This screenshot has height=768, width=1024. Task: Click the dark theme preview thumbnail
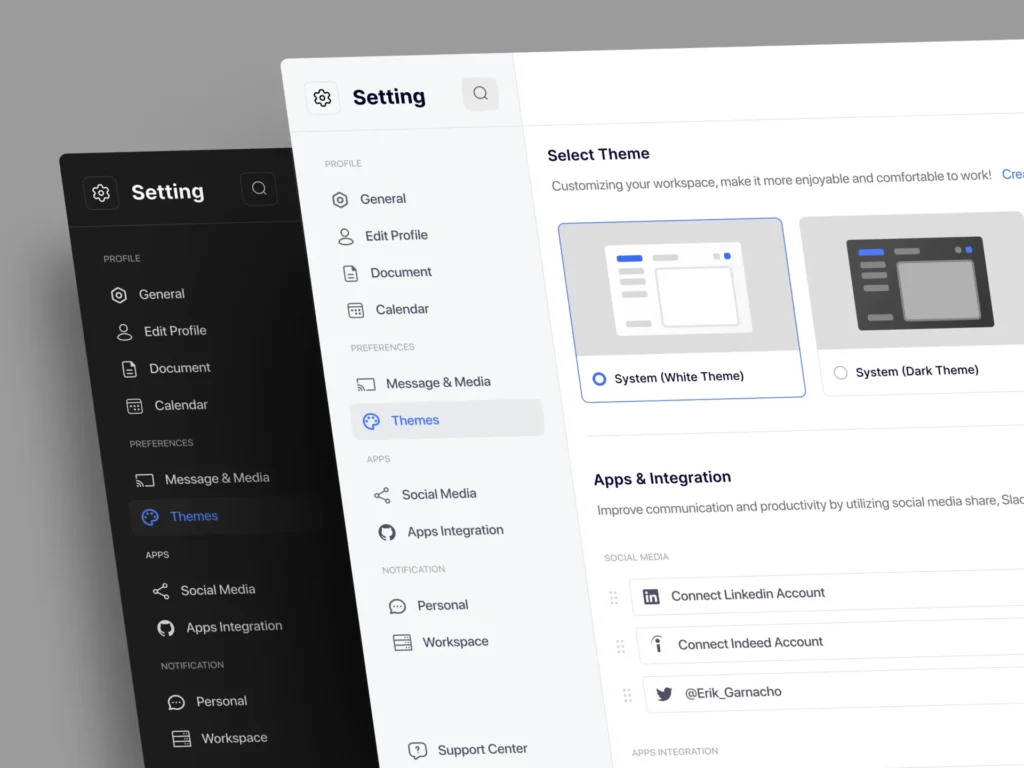pos(918,281)
